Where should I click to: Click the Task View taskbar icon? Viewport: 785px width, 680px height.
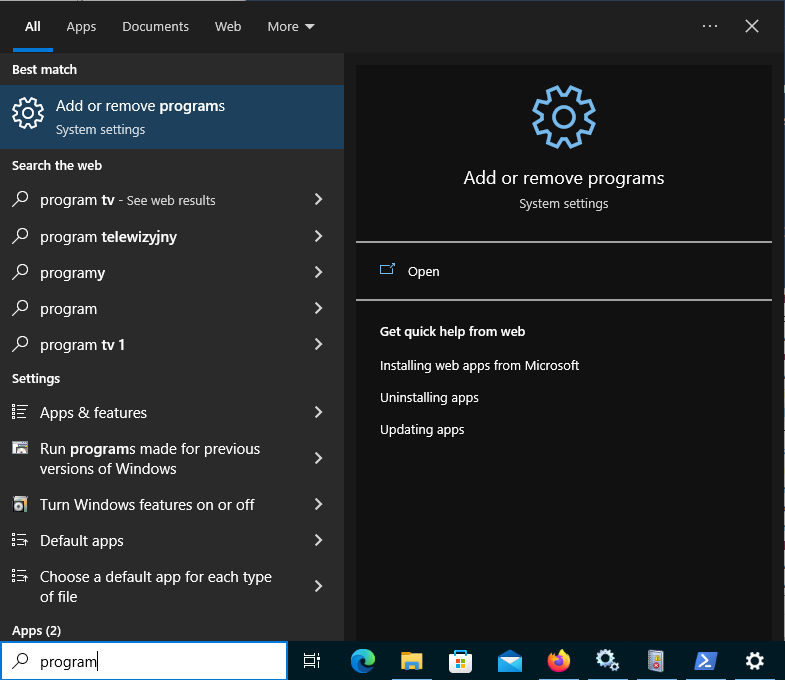(312, 660)
